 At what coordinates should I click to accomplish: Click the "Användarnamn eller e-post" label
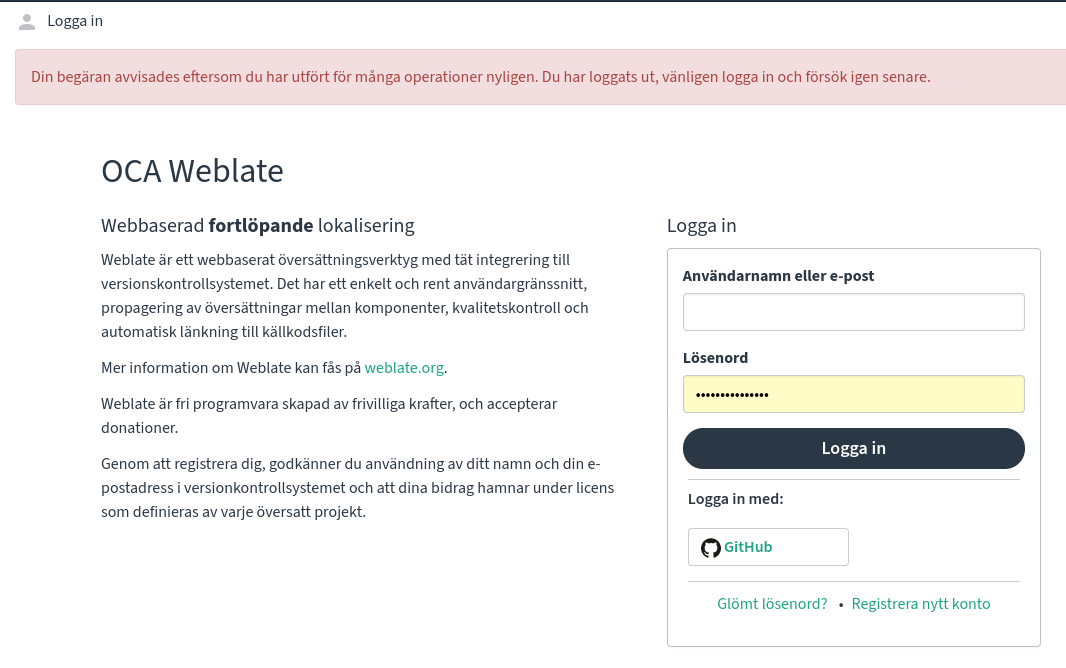(x=778, y=276)
